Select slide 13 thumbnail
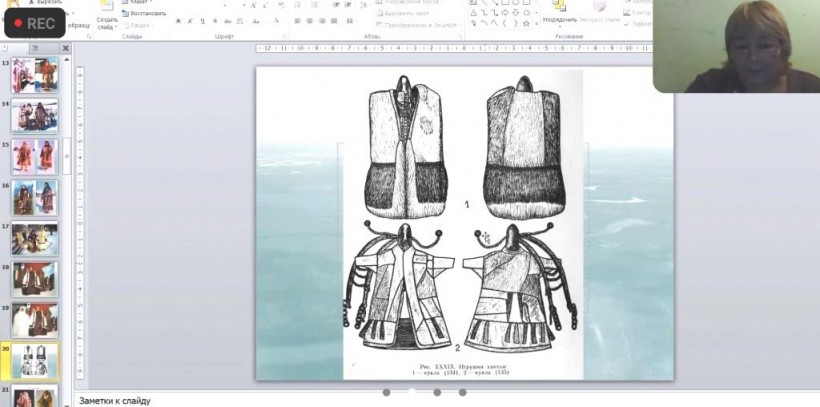This screenshot has width=820, height=407. pos(34,75)
